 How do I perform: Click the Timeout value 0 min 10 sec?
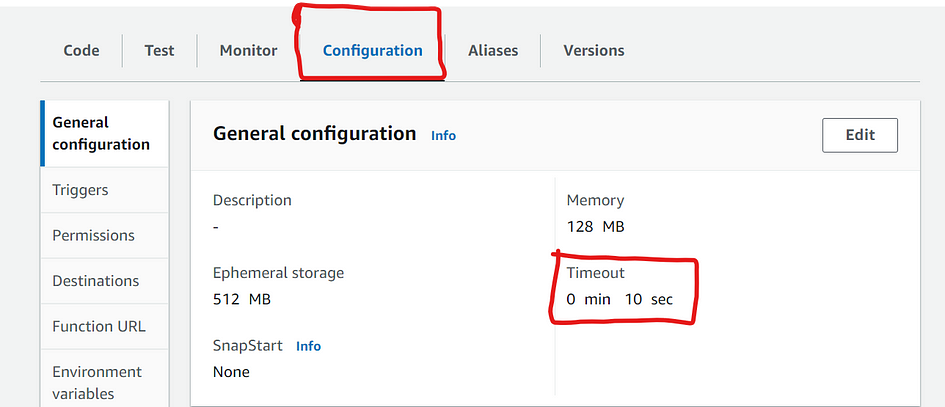click(x=620, y=299)
